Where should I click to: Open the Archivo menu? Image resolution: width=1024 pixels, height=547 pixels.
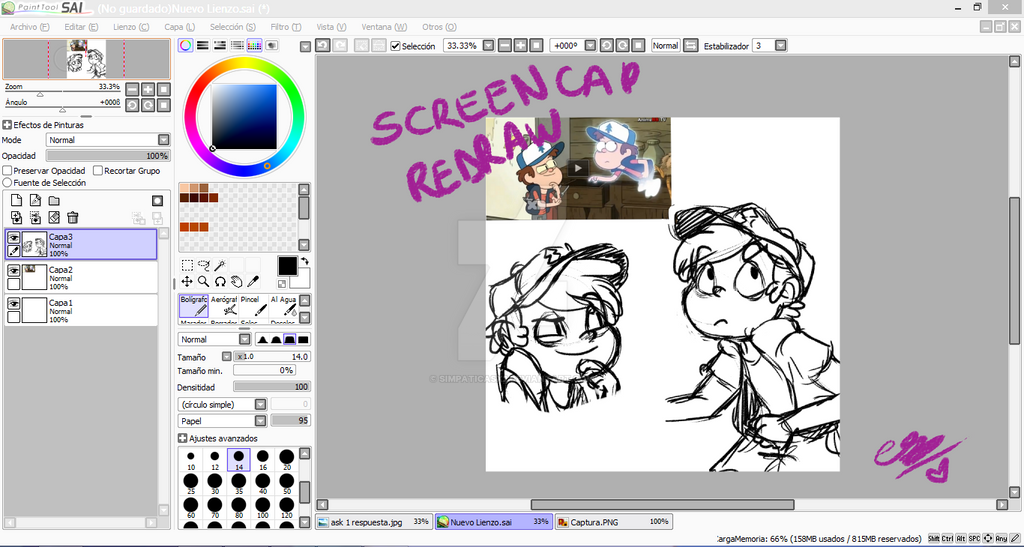coord(29,27)
